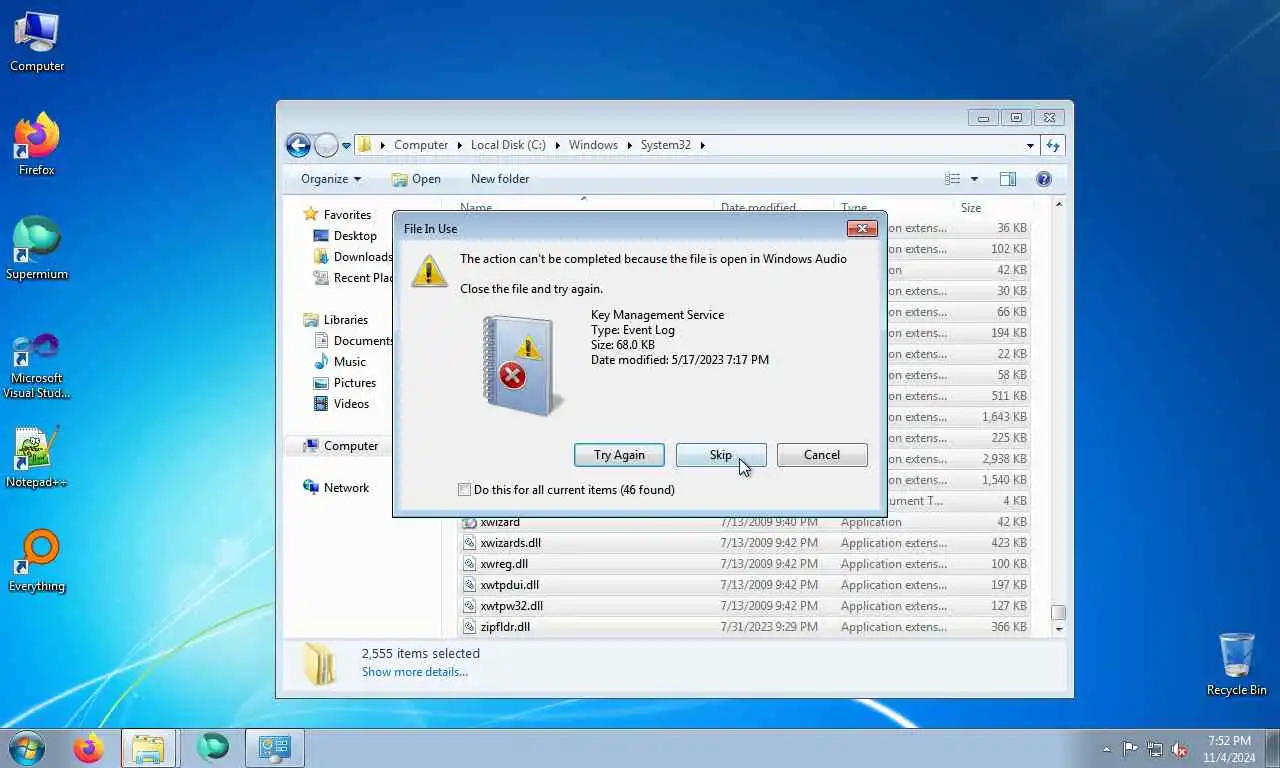Switch to Supermium in the taskbar
Image resolution: width=1280 pixels, height=768 pixels.
[212, 748]
